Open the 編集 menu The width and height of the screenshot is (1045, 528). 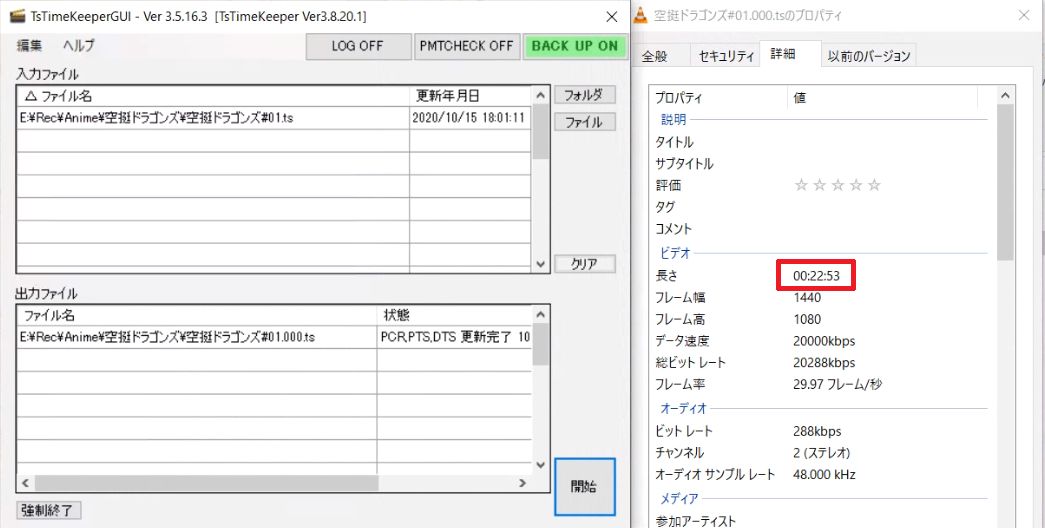point(29,45)
